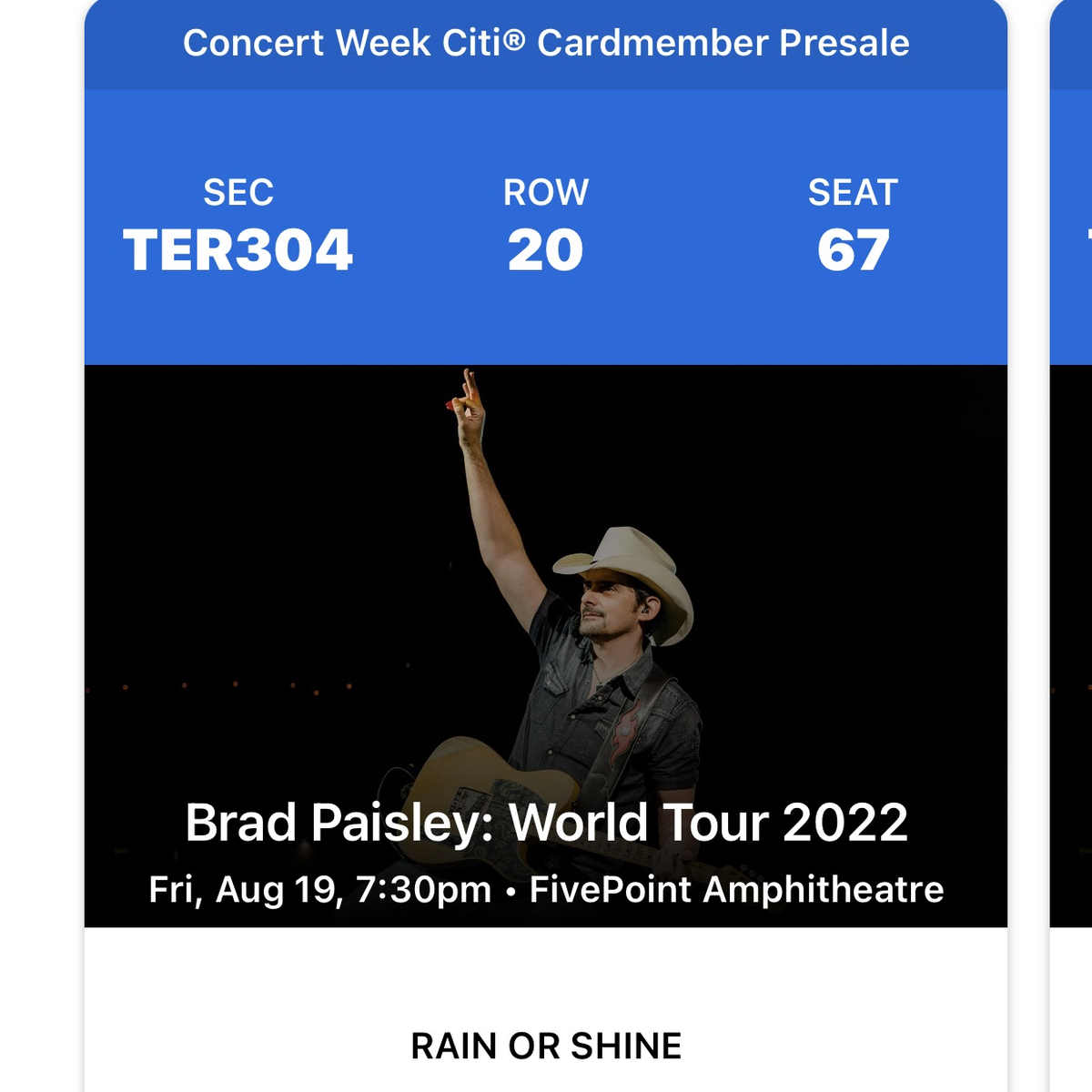Click the ROW header label

(546, 193)
